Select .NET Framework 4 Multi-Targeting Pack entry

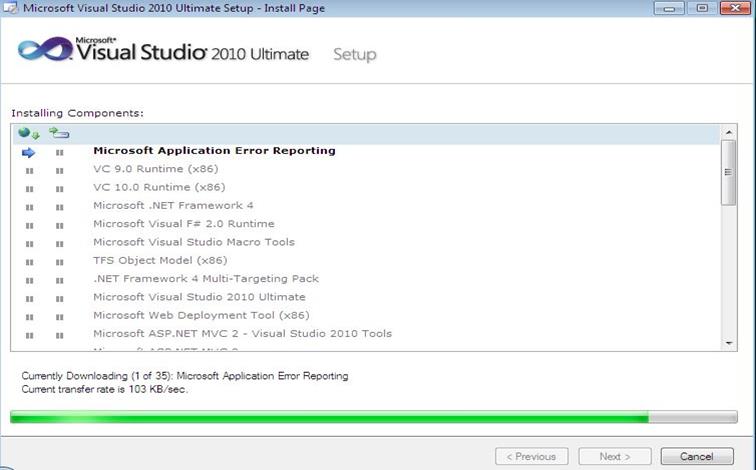[x=206, y=279]
